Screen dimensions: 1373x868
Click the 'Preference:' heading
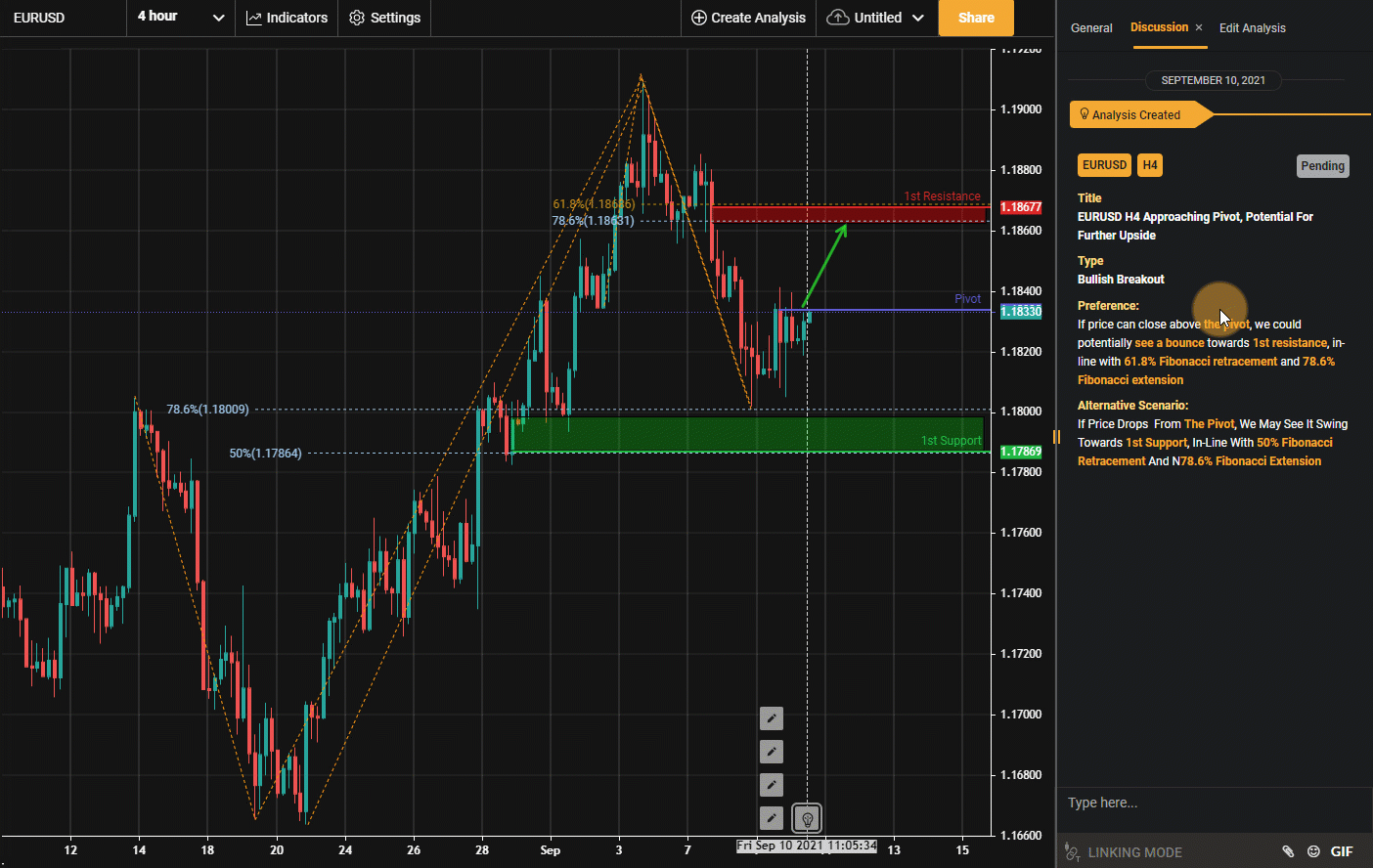coord(1108,306)
